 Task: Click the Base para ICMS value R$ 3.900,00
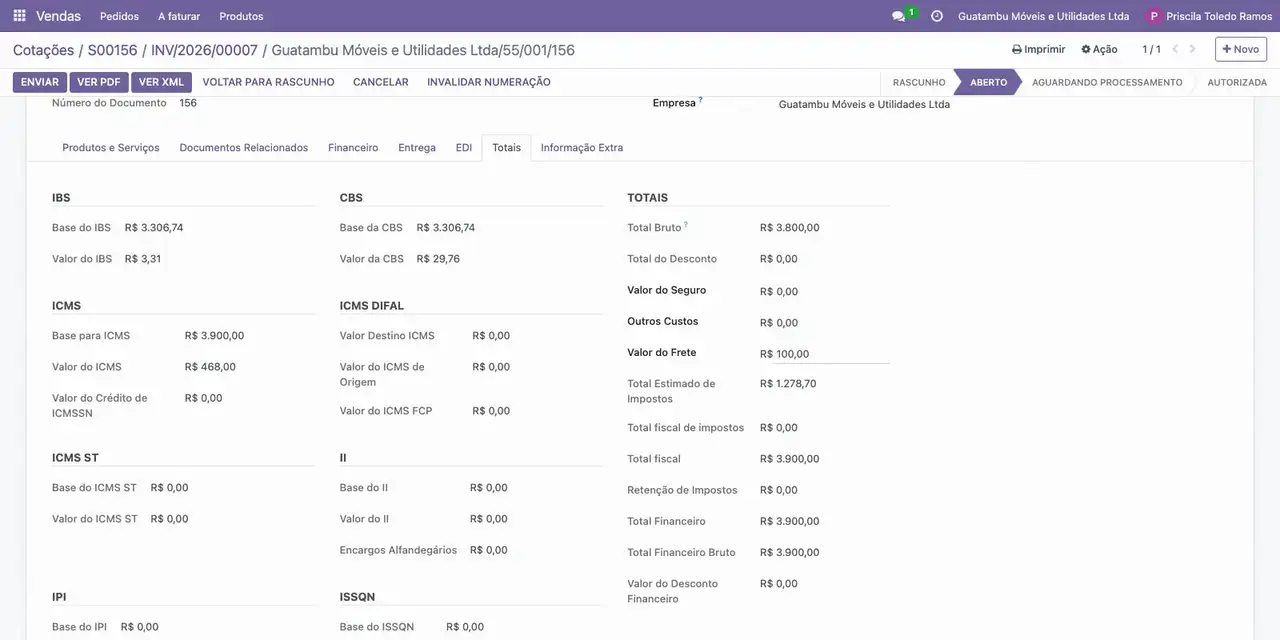[214, 336]
